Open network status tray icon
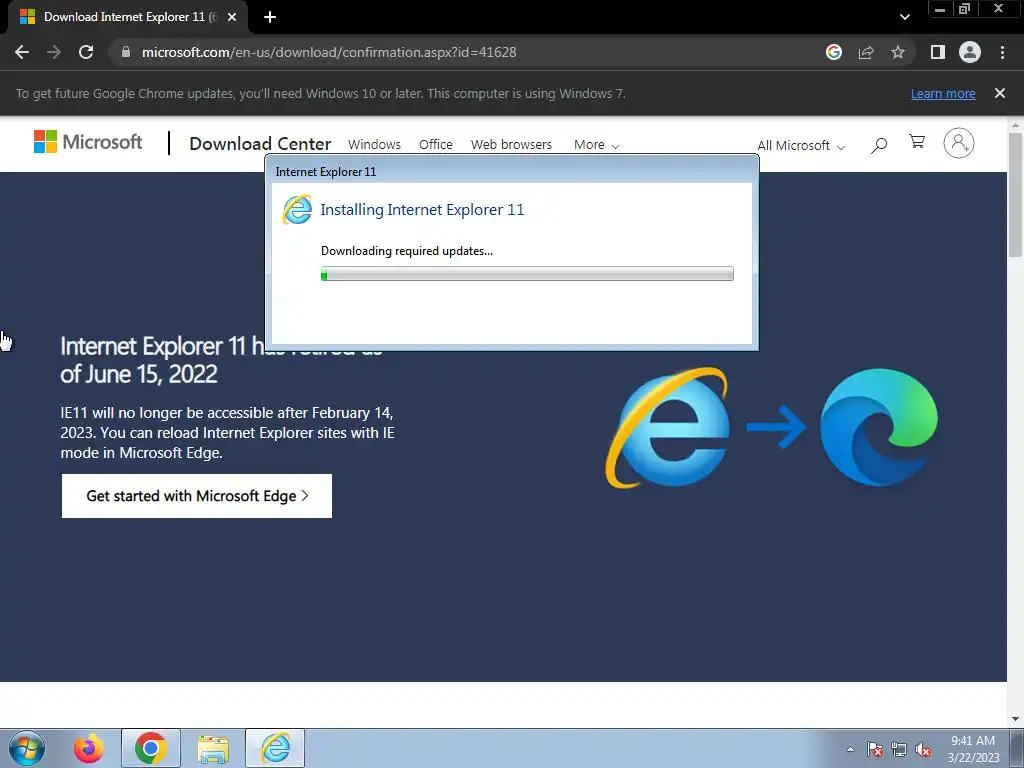 click(x=899, y=749)
